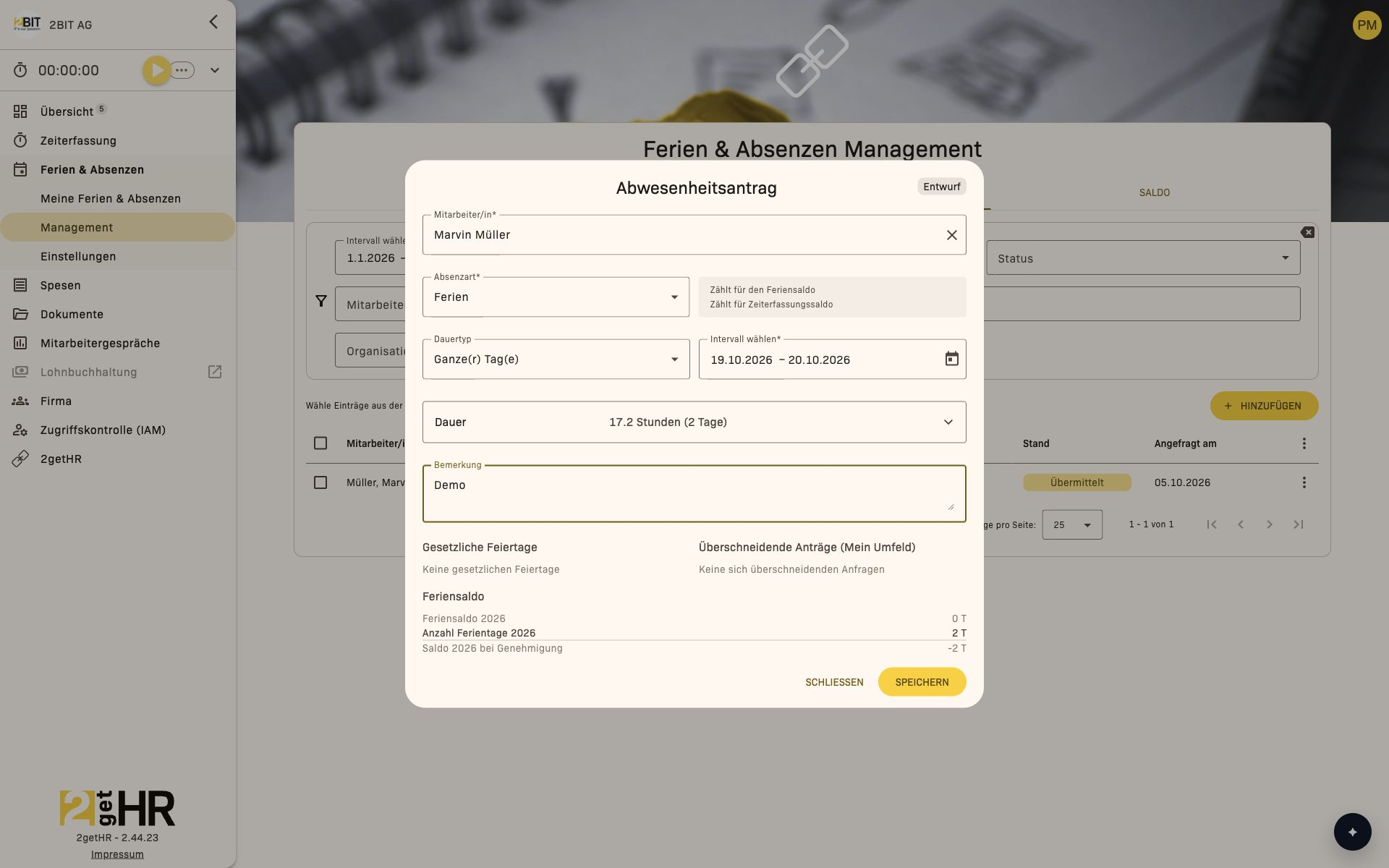The width and height of the screenshot is (1389, 868).
Task: Click the sparkle assistant button
Action: pos(1352,832)
